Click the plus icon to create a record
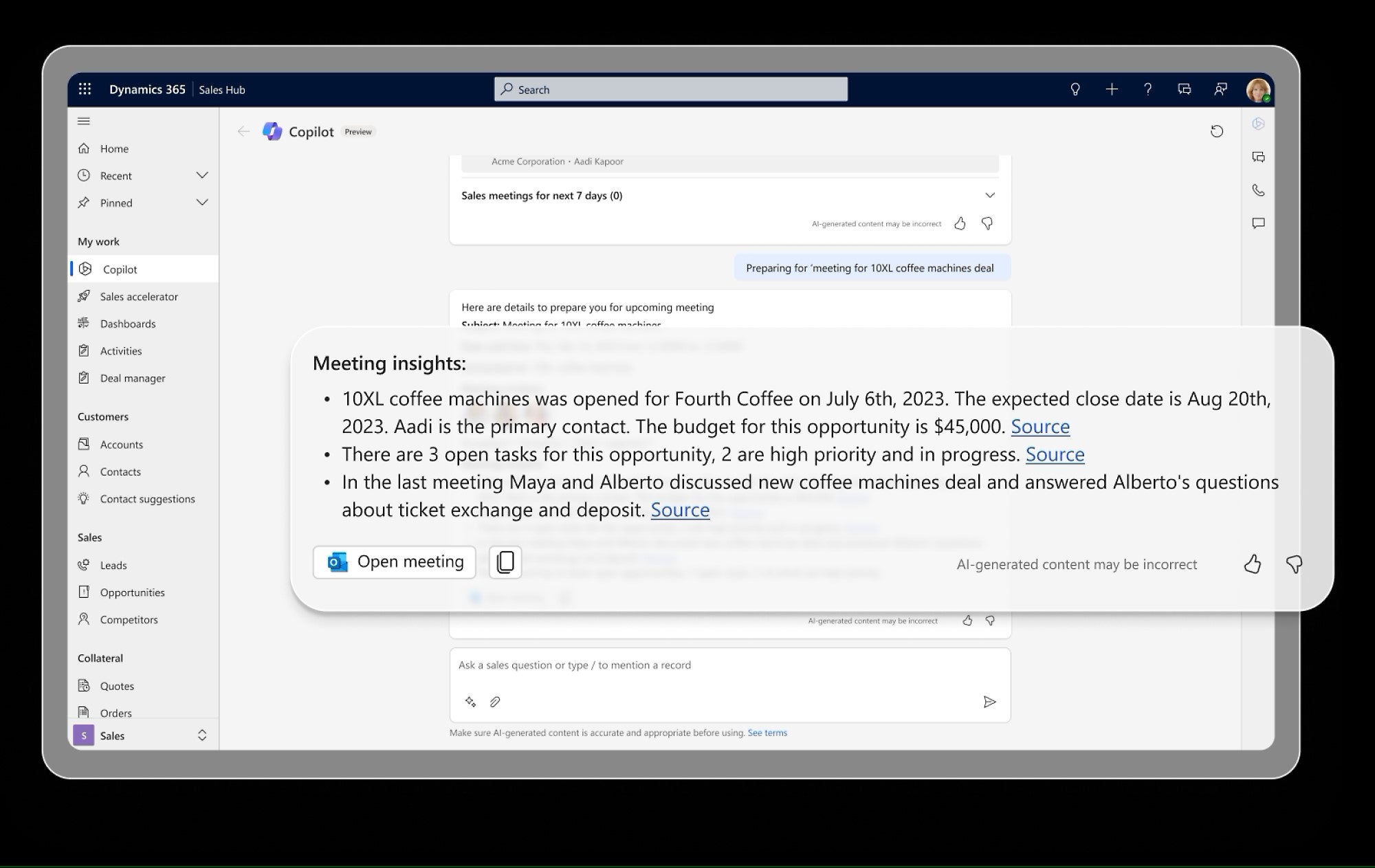 [1112, 89]
